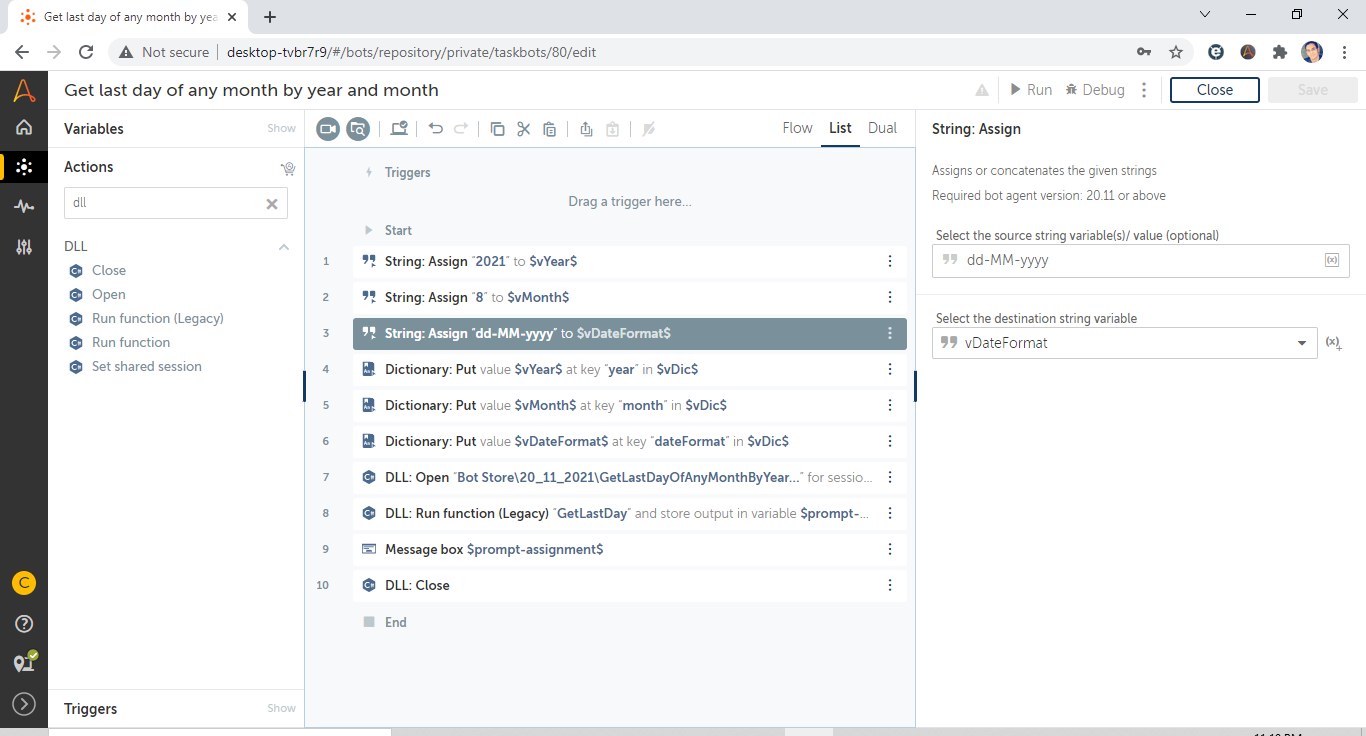Viewport: 1366px width, 736px height.
Task: Copy the selected action to clipboard
Action: (x=497, y=129)
